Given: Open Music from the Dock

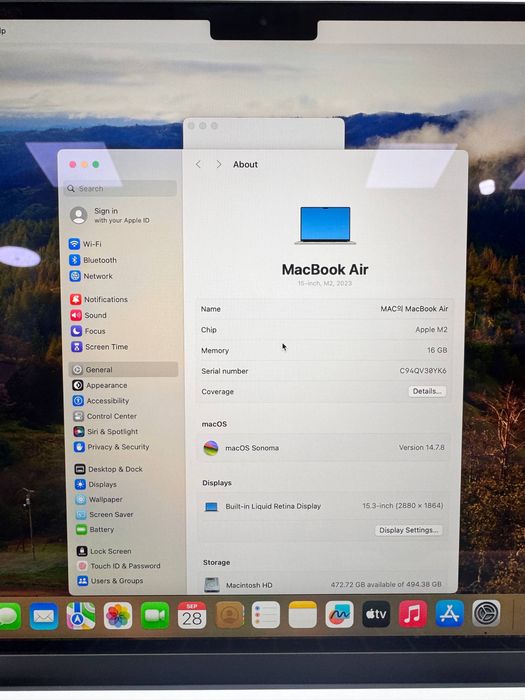Looking at the screenshot, I should click(412, 614).
